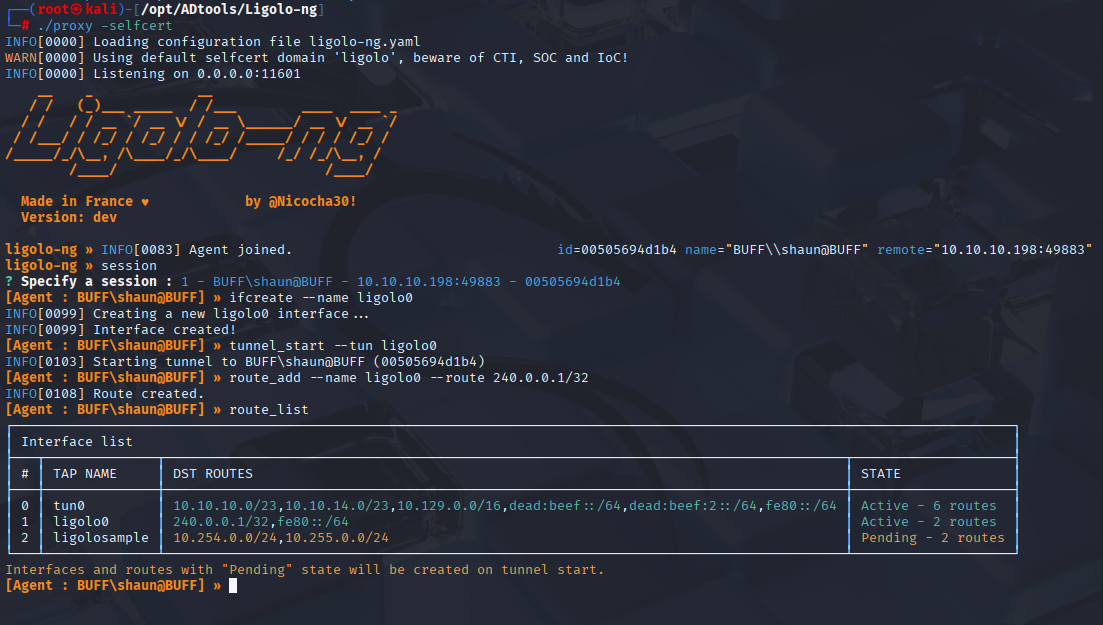Click the Interface list table title
1103x625 pixels.
coord(77,442)
